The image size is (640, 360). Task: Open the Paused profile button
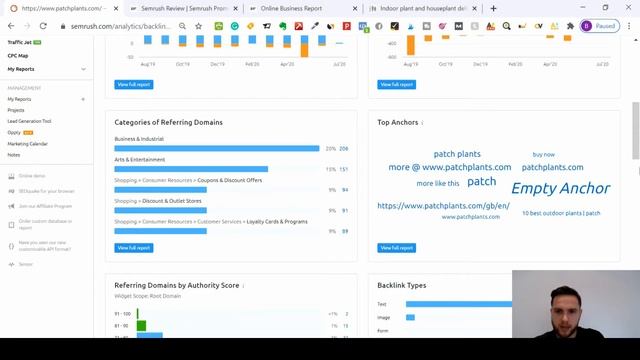point(600,26)
